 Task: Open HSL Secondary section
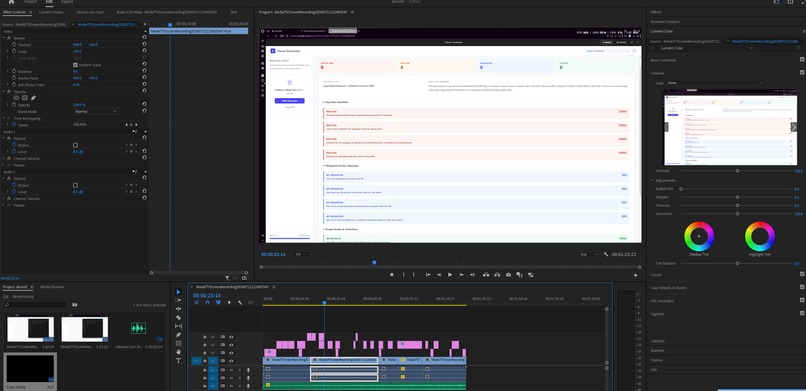pos(663,301)
